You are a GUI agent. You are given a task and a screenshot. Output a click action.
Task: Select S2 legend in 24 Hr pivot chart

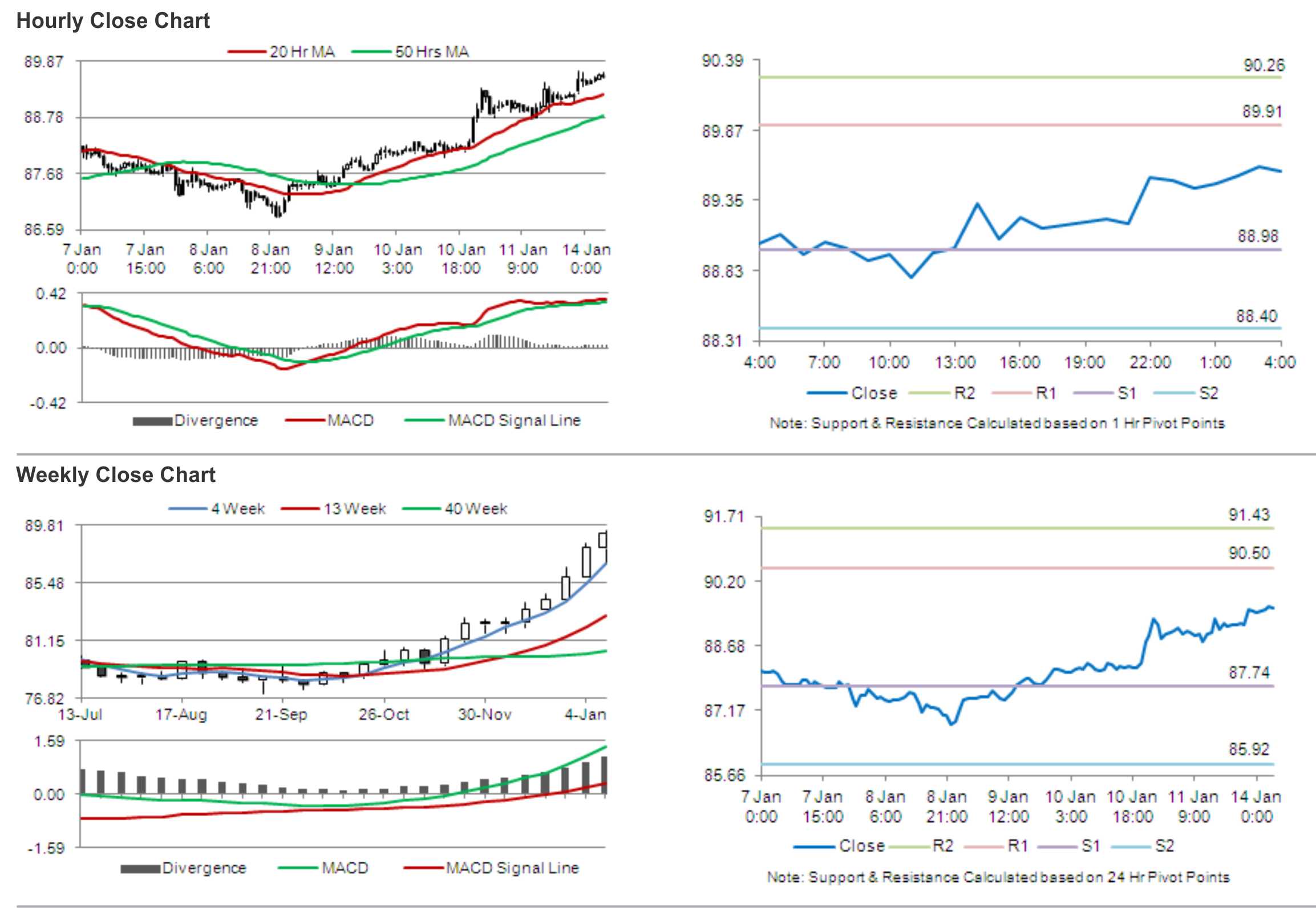(1143, 846)
